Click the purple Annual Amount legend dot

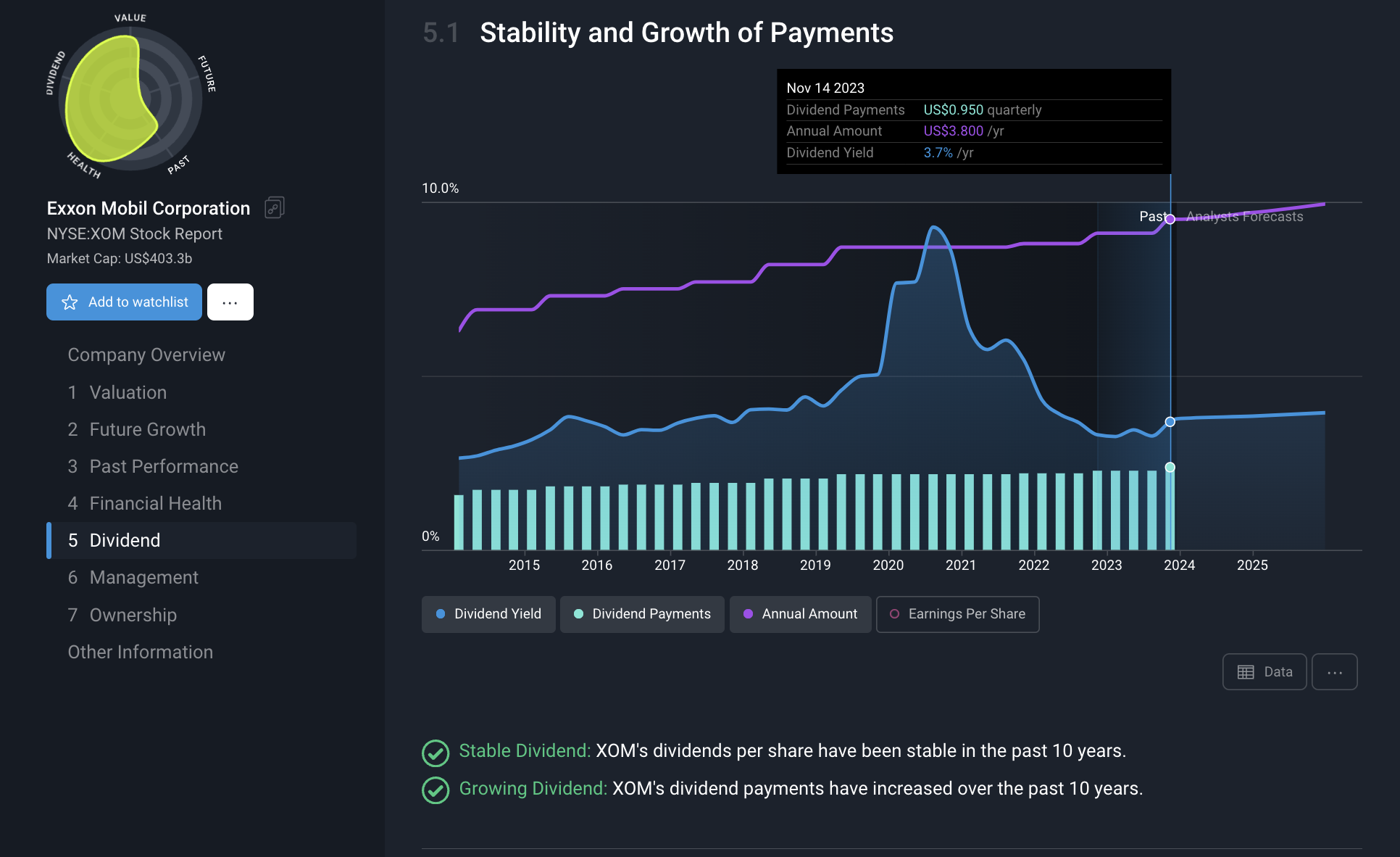tap(749, 614)
